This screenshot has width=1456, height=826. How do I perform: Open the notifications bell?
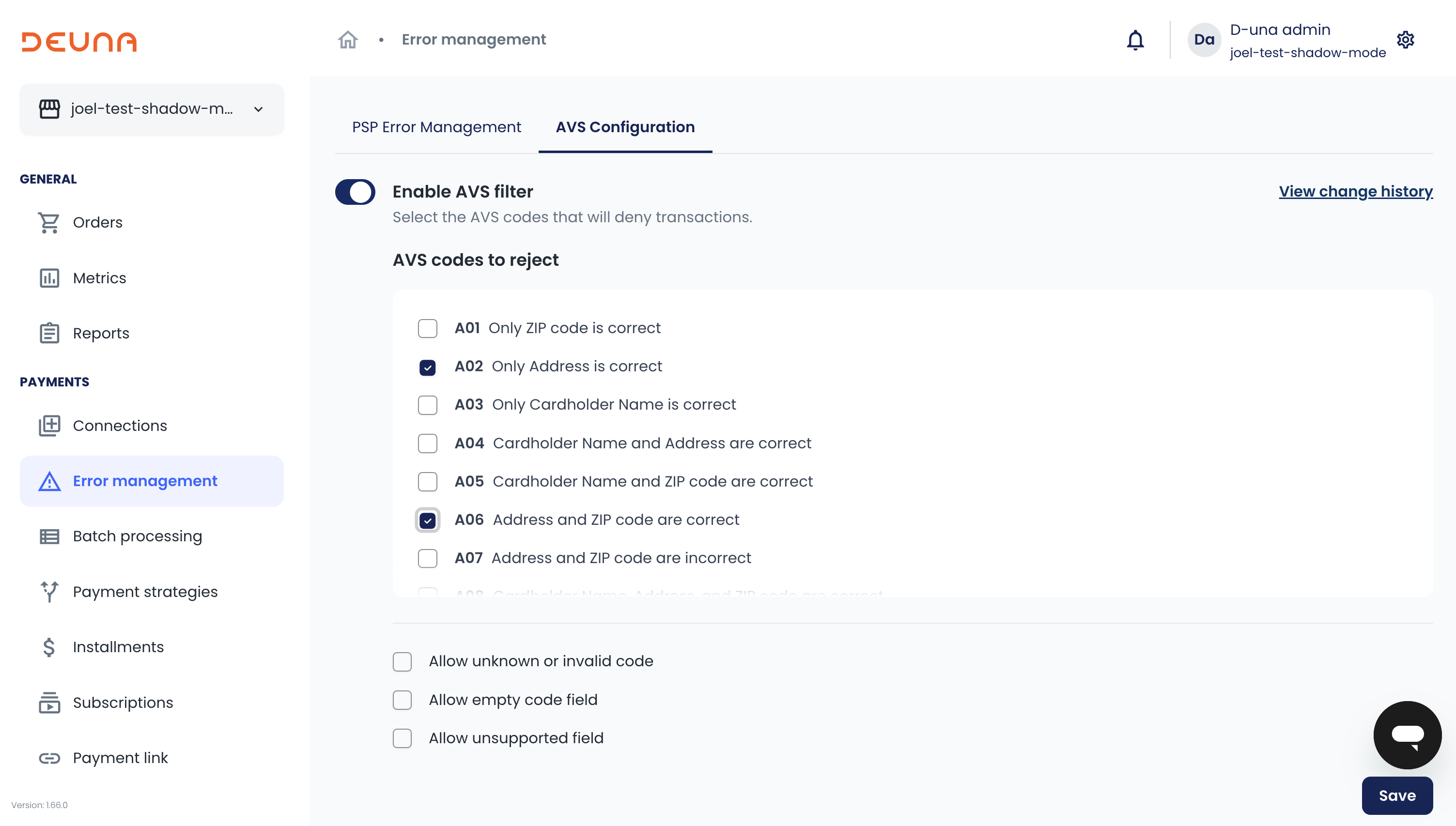pyautogui.click(x=1135, y=40)
